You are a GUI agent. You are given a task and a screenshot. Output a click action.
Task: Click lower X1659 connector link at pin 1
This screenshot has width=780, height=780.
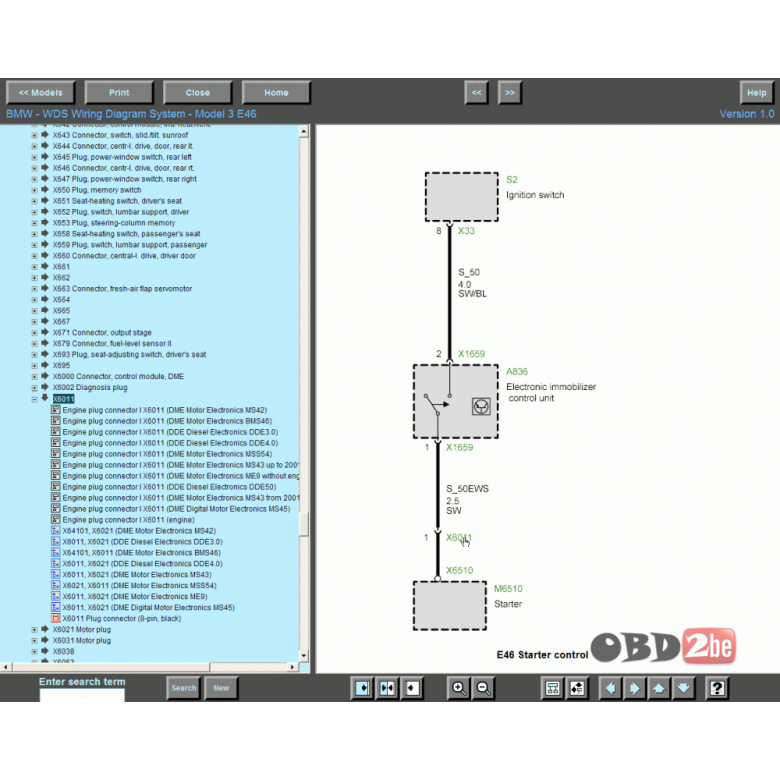pyautogui.click(x=460, y=448)
